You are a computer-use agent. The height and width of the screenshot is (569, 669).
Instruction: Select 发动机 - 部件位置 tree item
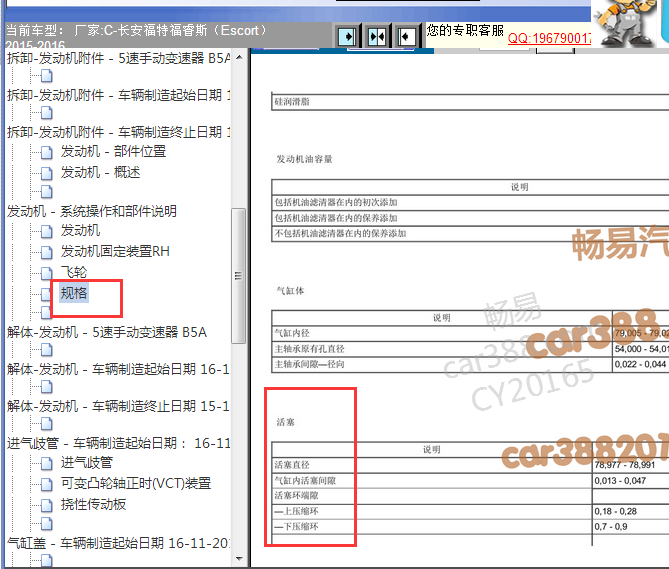[113, 151]
